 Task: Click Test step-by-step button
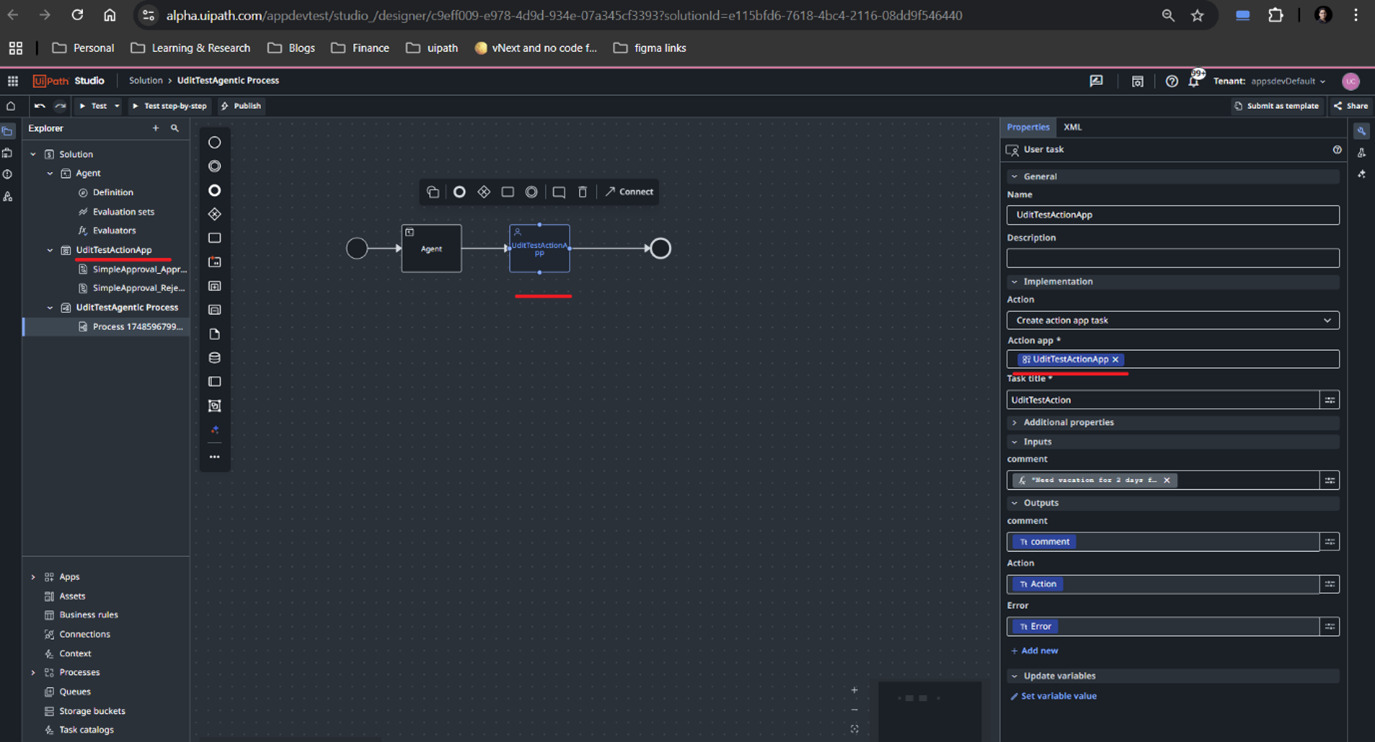[x=169, y=106]
